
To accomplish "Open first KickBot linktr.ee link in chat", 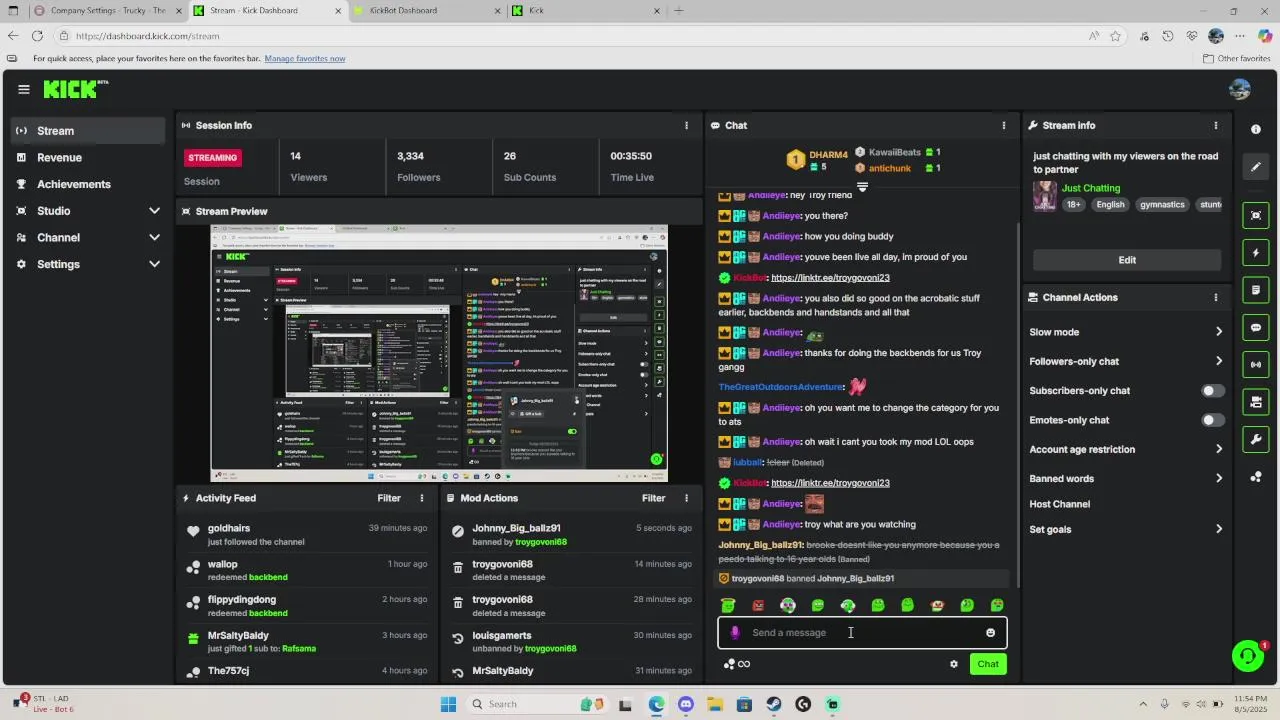I will 830,278.
